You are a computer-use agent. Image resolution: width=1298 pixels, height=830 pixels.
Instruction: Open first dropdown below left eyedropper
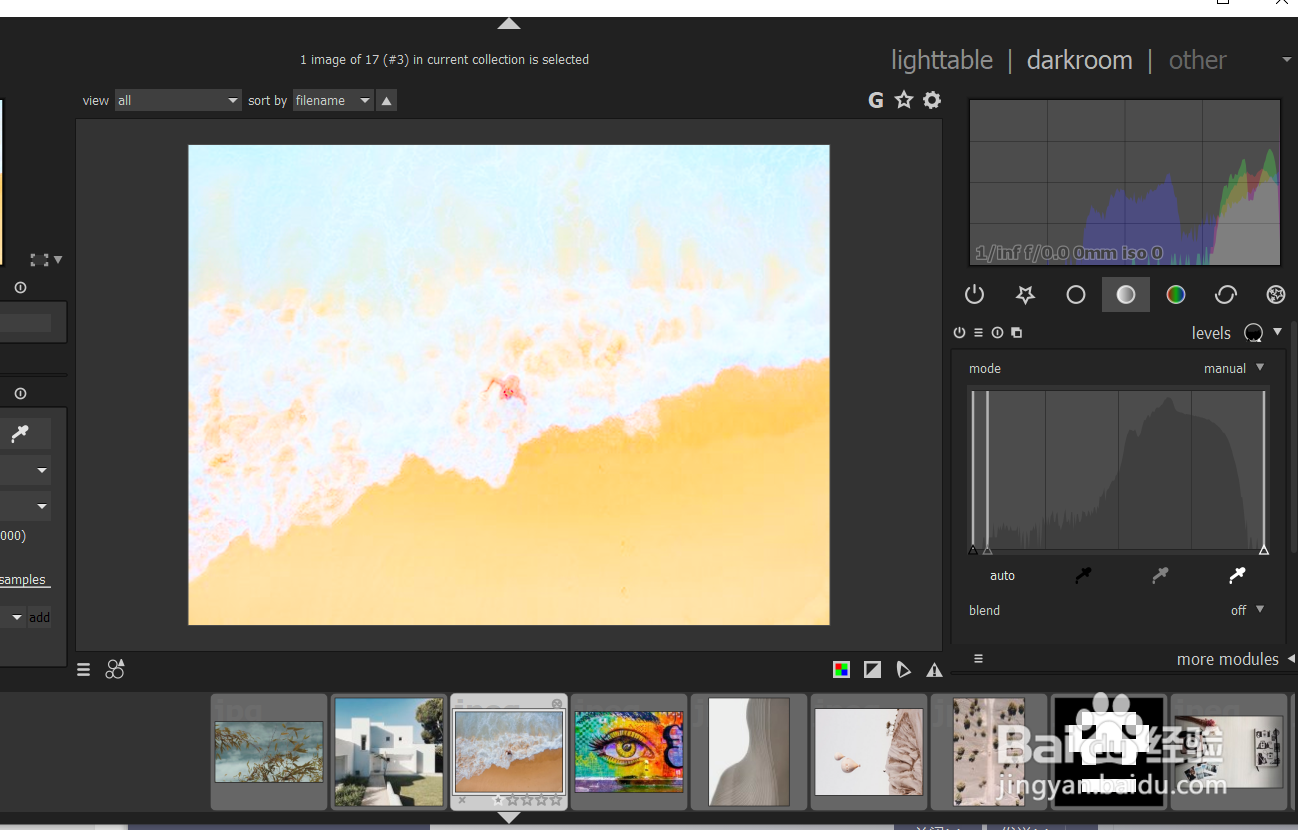coord(25,470)
